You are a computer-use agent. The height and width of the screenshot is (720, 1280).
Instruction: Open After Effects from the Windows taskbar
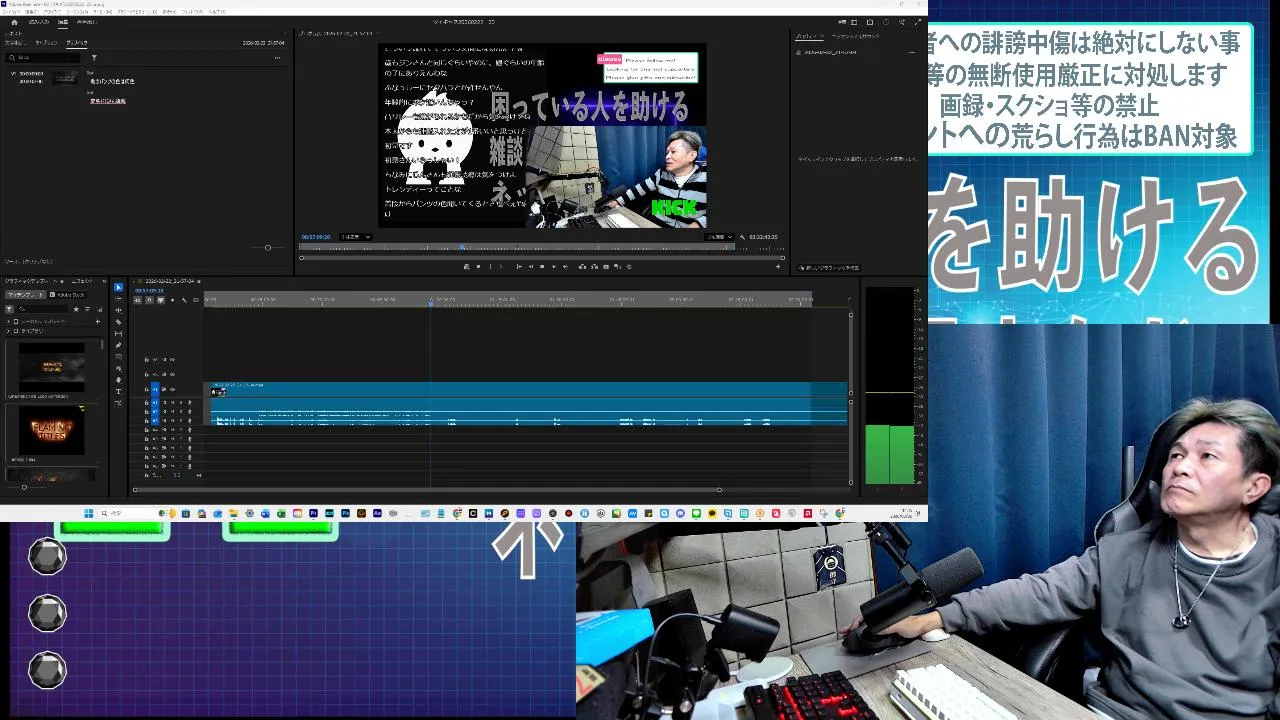(x=377, y=513)
